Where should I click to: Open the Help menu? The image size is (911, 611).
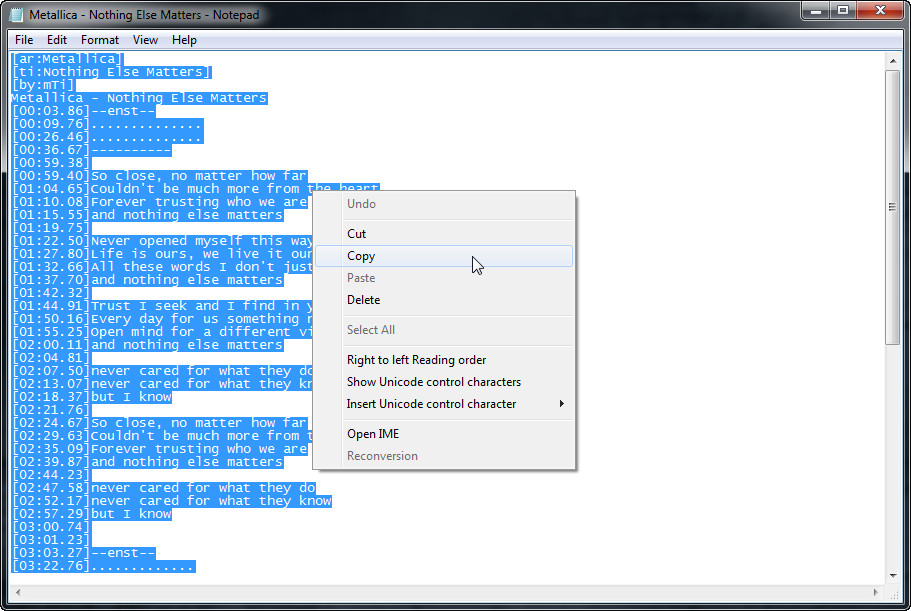click(x=184, y=40)
